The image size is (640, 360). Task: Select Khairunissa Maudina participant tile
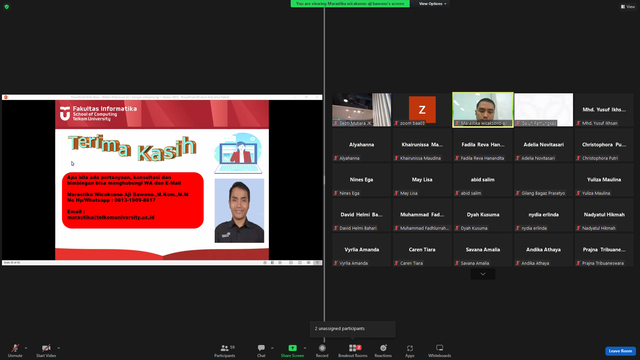click(422, 145)
